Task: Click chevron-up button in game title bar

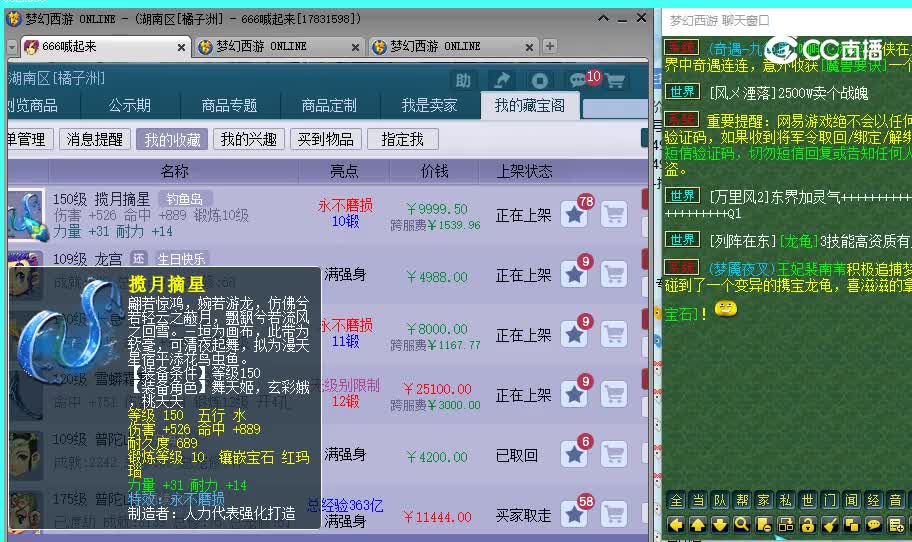Action: [x=603, y=19]
